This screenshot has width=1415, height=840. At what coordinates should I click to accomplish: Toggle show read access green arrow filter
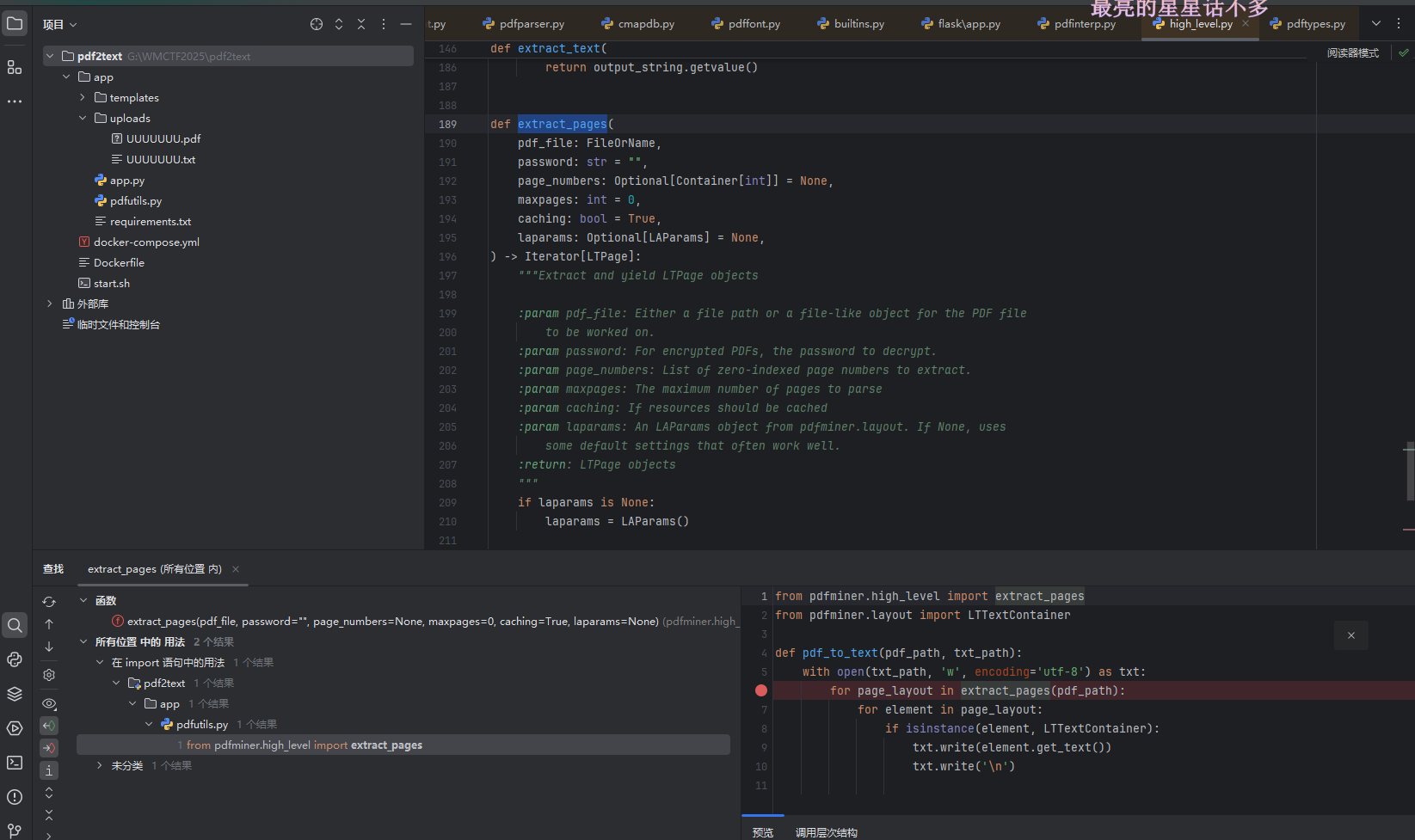pyautogui.click(x=49, y=726)
